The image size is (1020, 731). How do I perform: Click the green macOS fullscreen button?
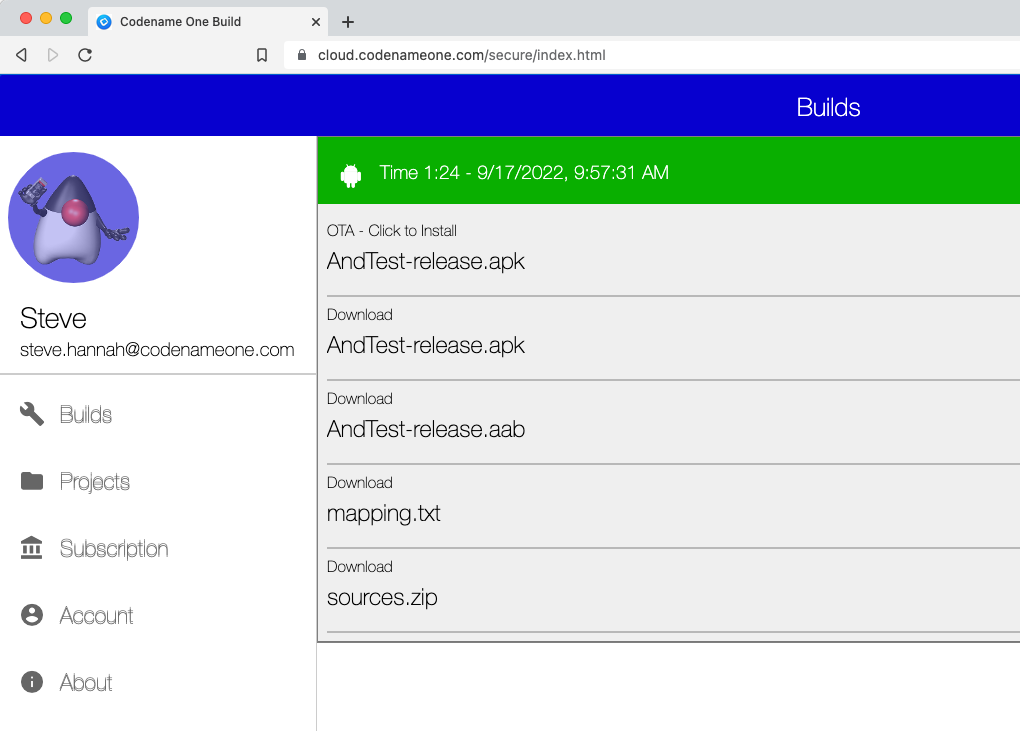(66, 18)
